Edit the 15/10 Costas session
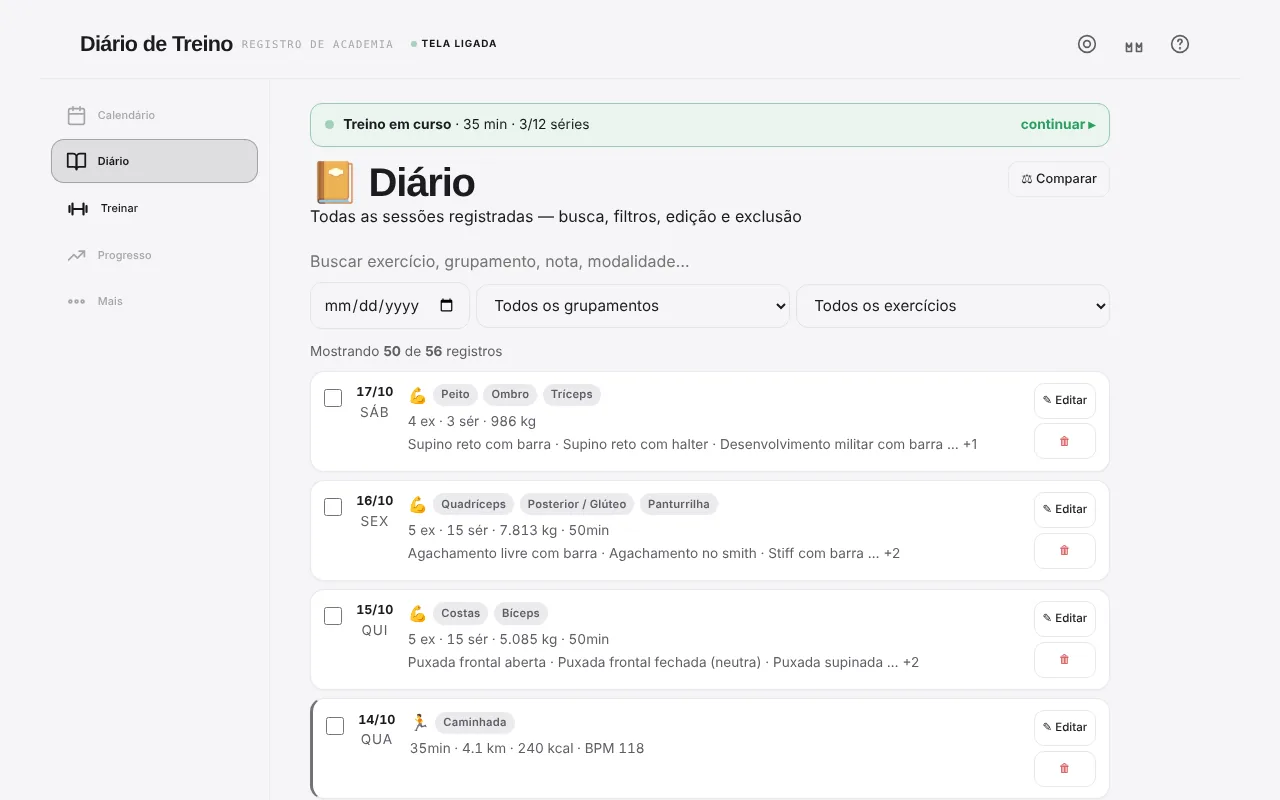This screenshot has width=1280, height=800. click(1064, 618)
